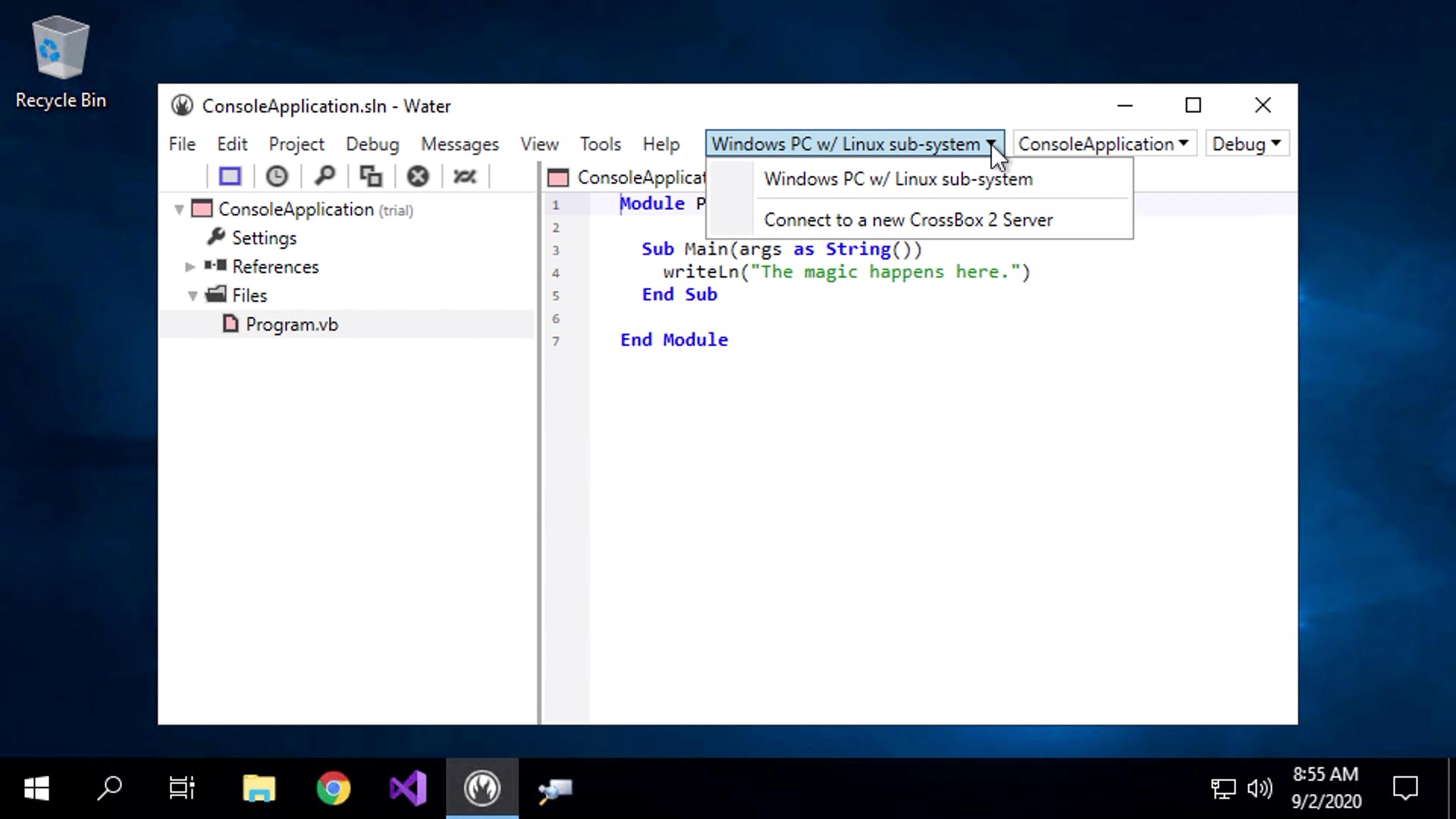The height and width of the screenshot is (819, 1456).
Task: Select Settings in the project tree
Action: (264, 238)
